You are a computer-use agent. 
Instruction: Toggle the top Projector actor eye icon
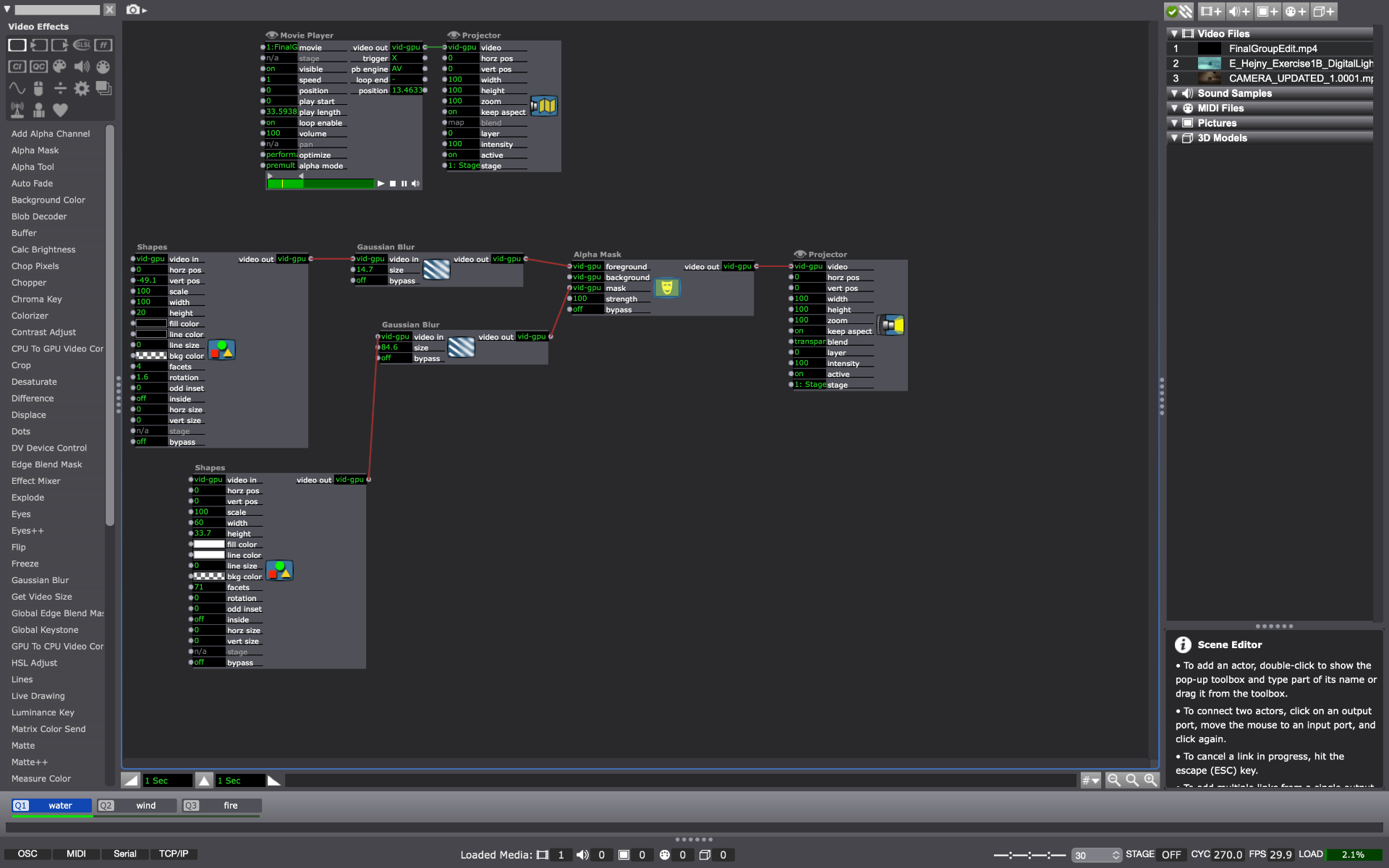click(454, 35)
